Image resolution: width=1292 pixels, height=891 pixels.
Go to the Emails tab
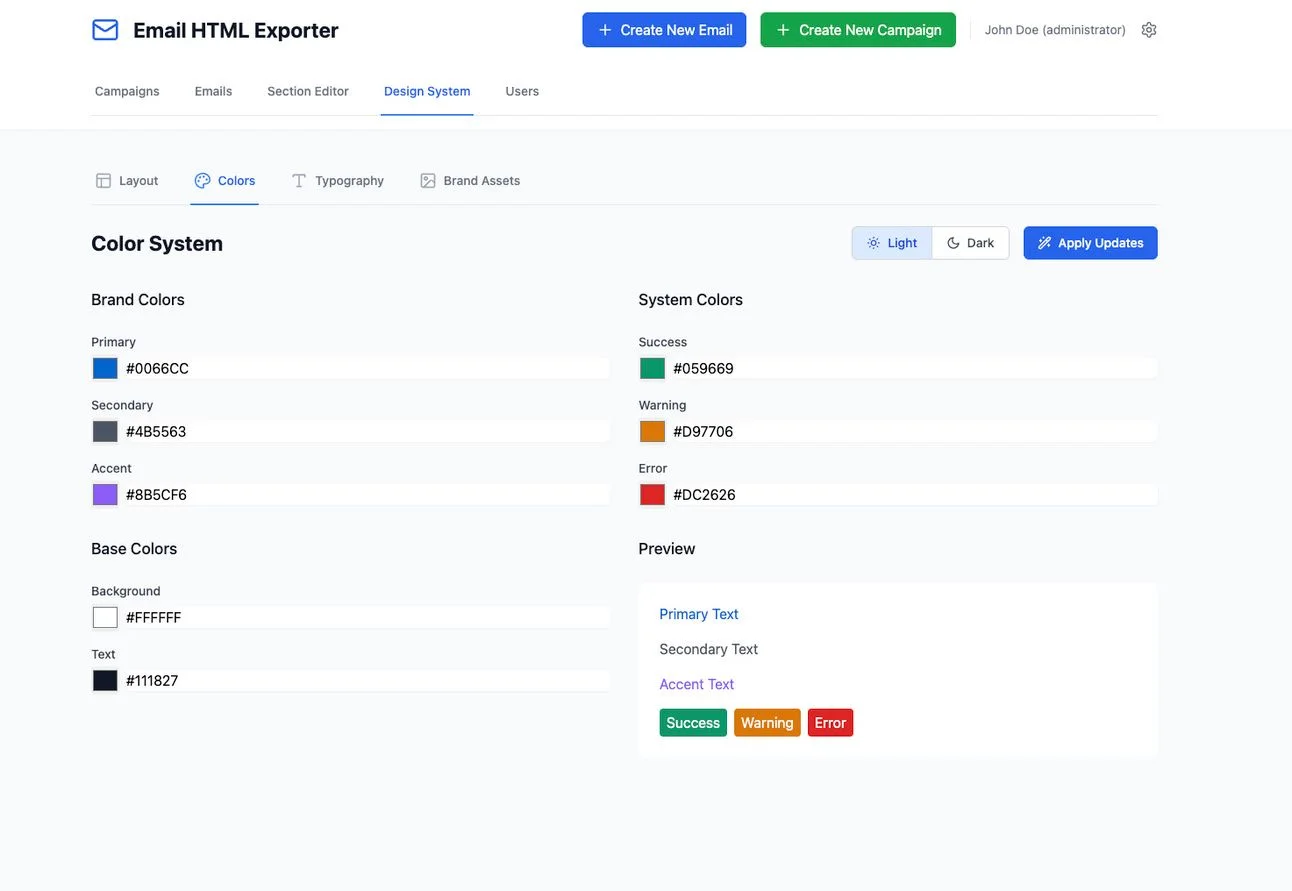pos(213,91)
